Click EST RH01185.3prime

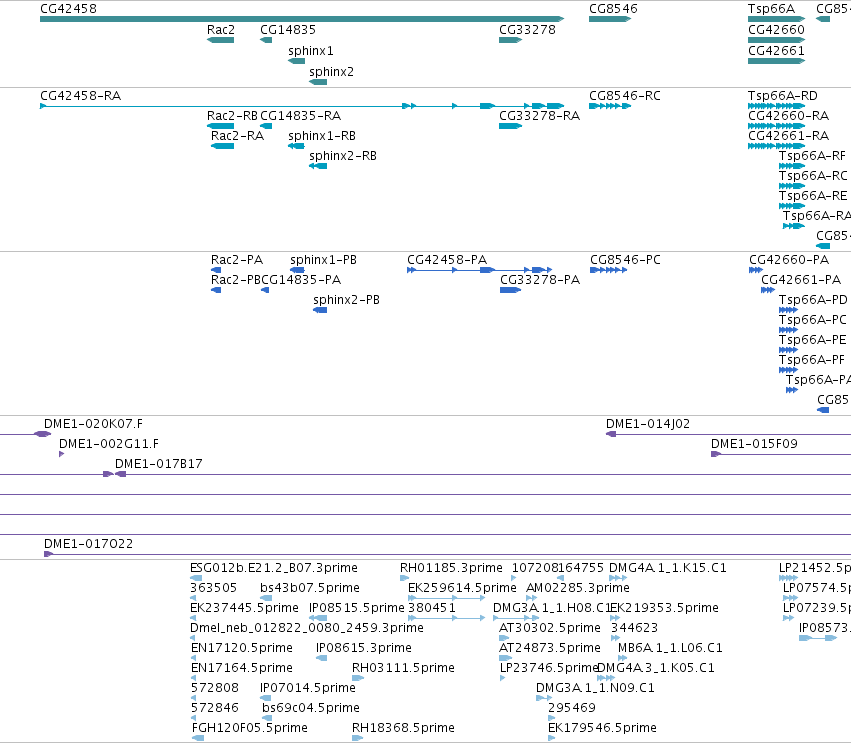pyautogui.click(x=404, y=578)
